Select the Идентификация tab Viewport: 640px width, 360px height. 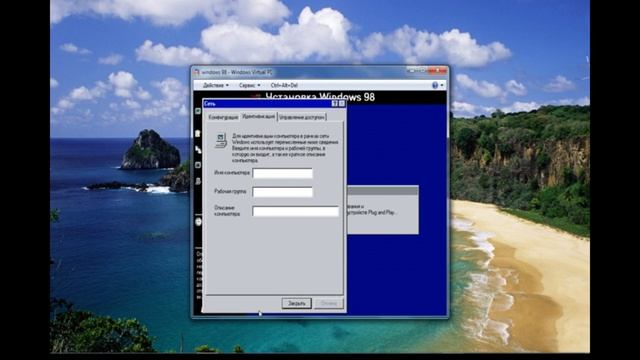point(258,116)
